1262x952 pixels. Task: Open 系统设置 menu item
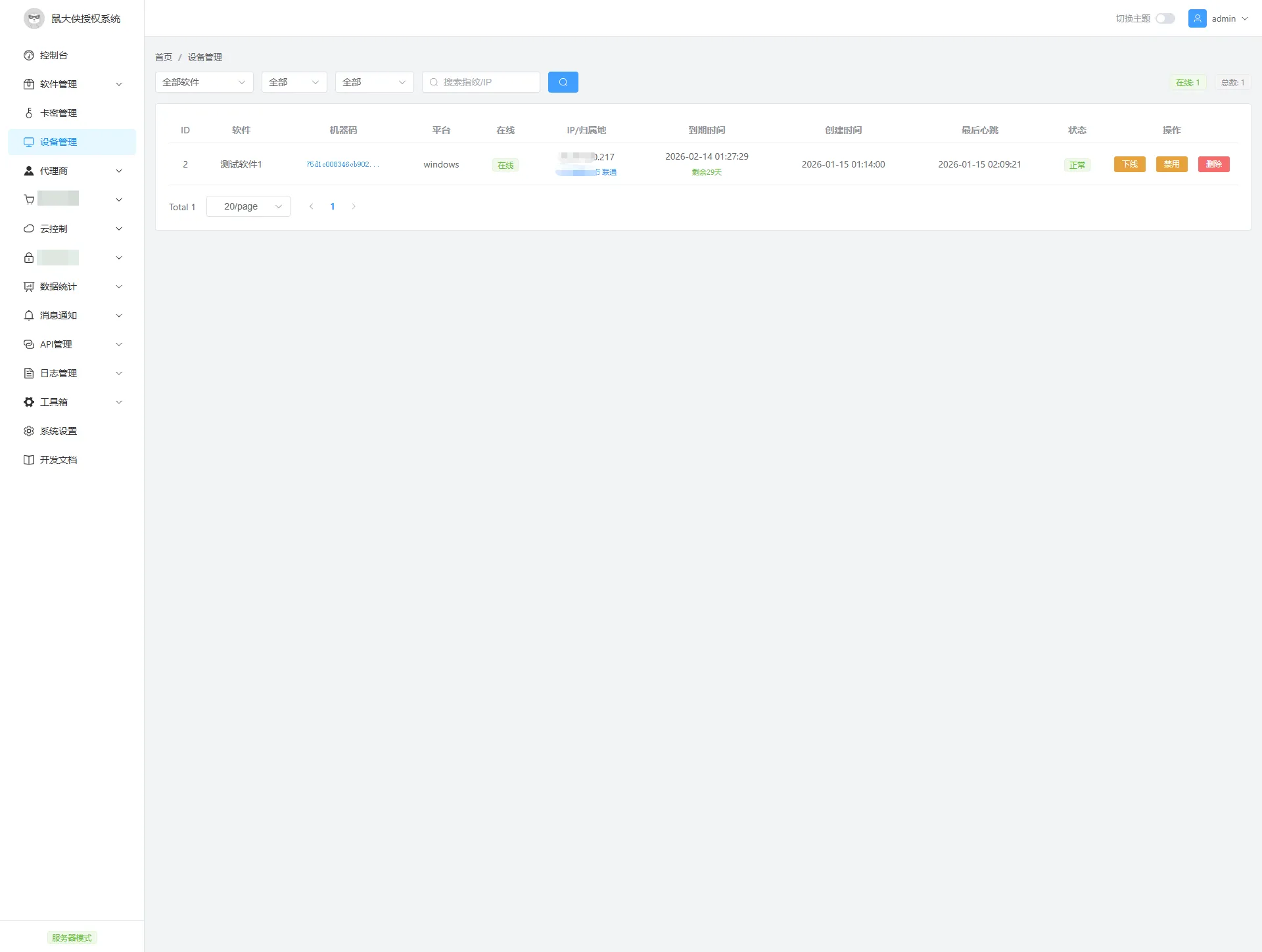click(58, 431)
